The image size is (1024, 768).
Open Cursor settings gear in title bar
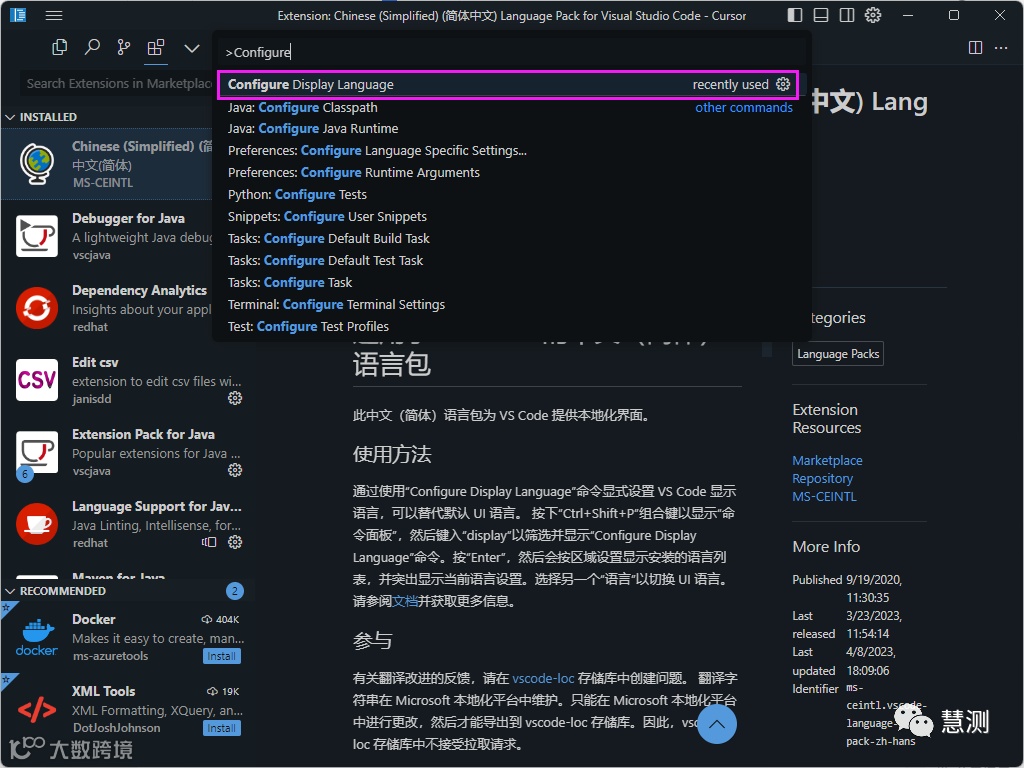point(873,15)
